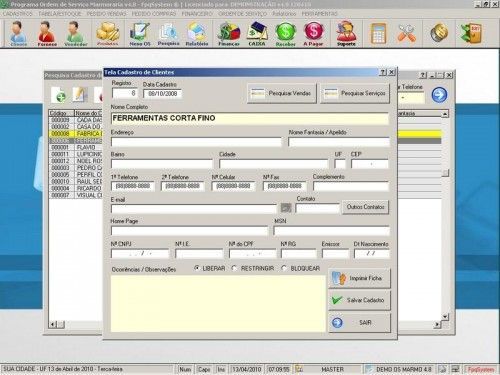The height and width of the screenshot is (375, 500).
Task: Open the PEDIDO VENDAS menu
Action: coord(106,14)
